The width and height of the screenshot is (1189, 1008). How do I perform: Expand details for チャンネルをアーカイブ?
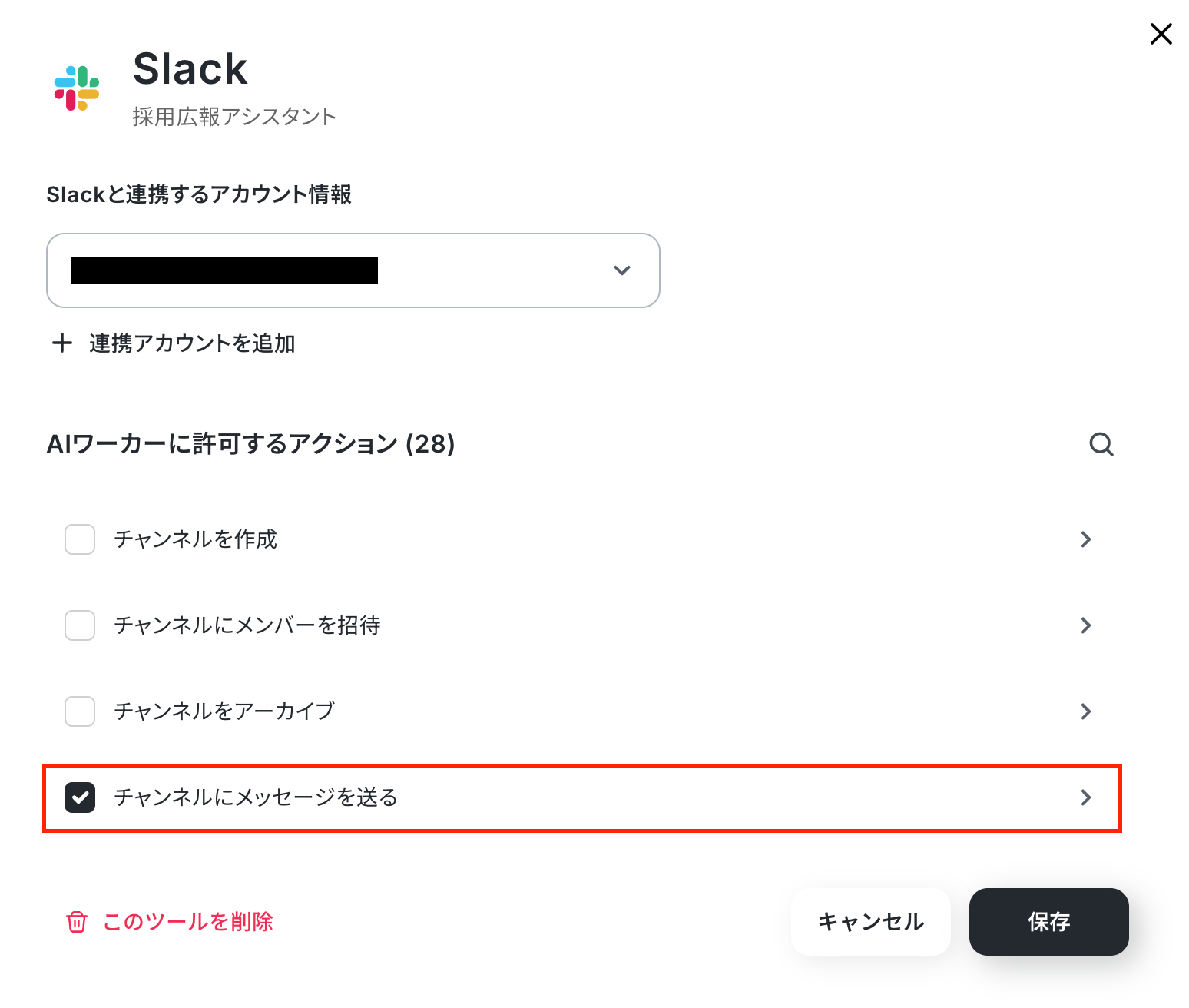[x=1086, y=711]
